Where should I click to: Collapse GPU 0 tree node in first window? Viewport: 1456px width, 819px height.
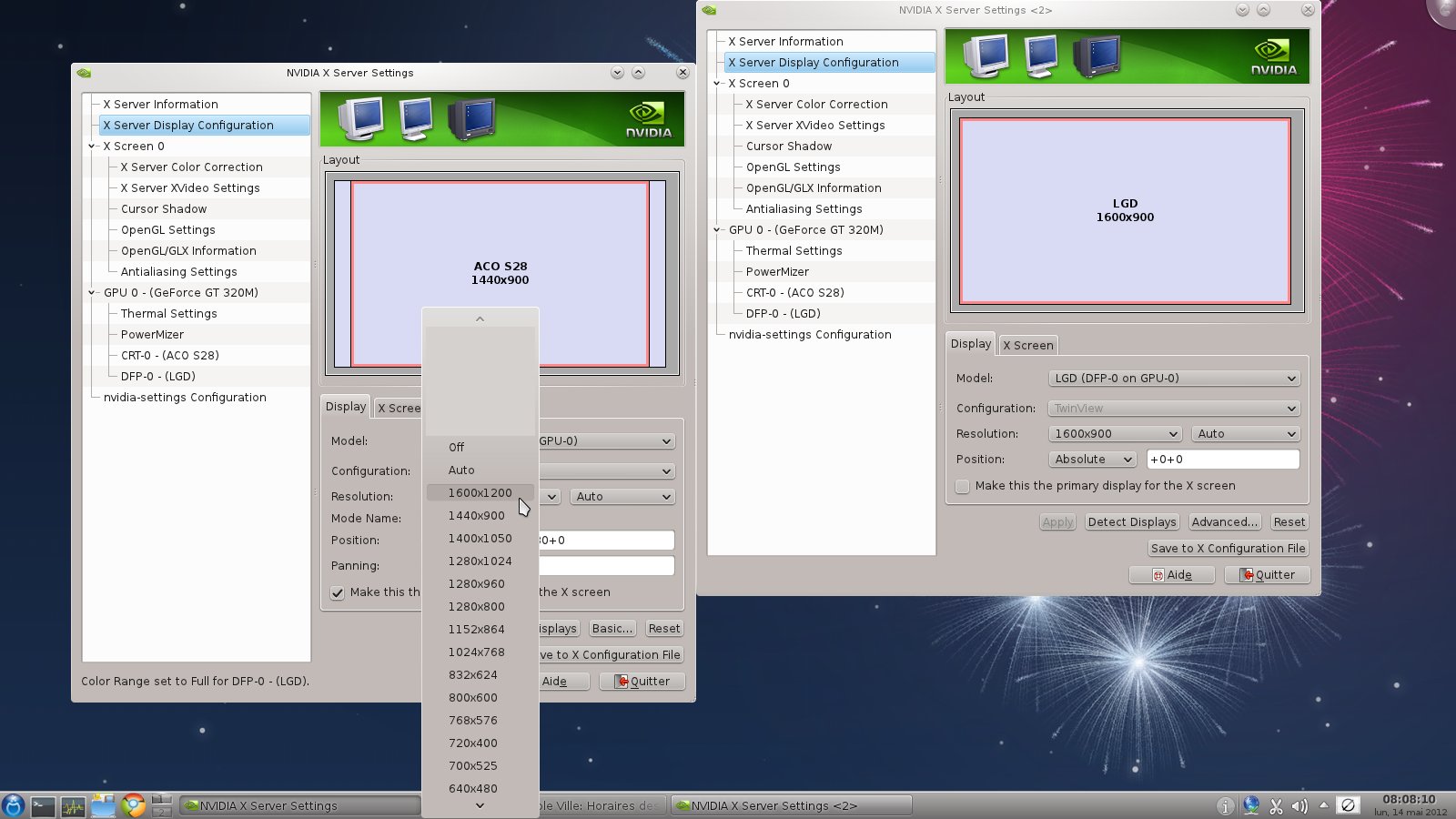point(92,293)
